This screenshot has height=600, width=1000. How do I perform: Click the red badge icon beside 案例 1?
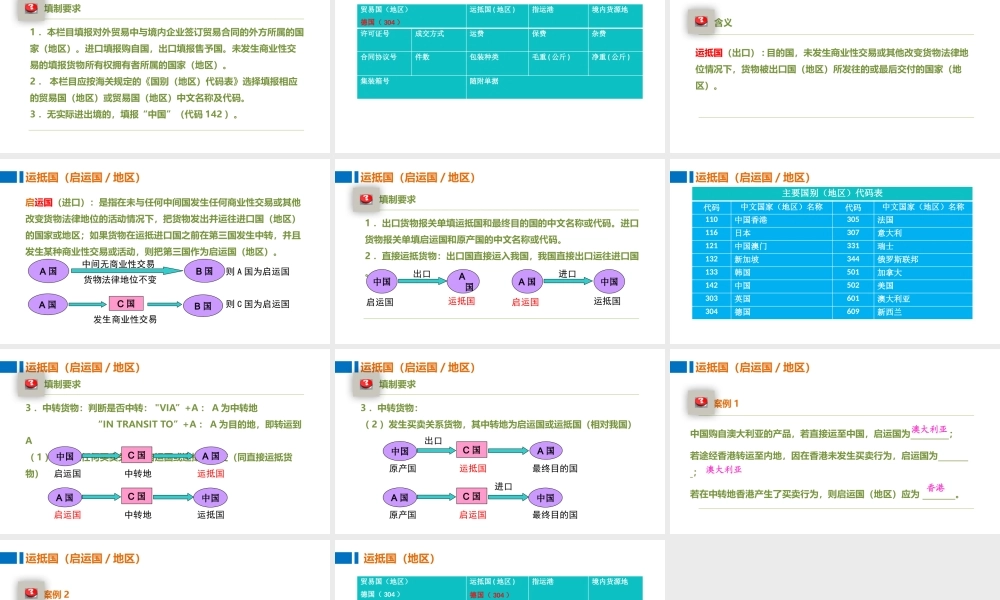point(702,402)
